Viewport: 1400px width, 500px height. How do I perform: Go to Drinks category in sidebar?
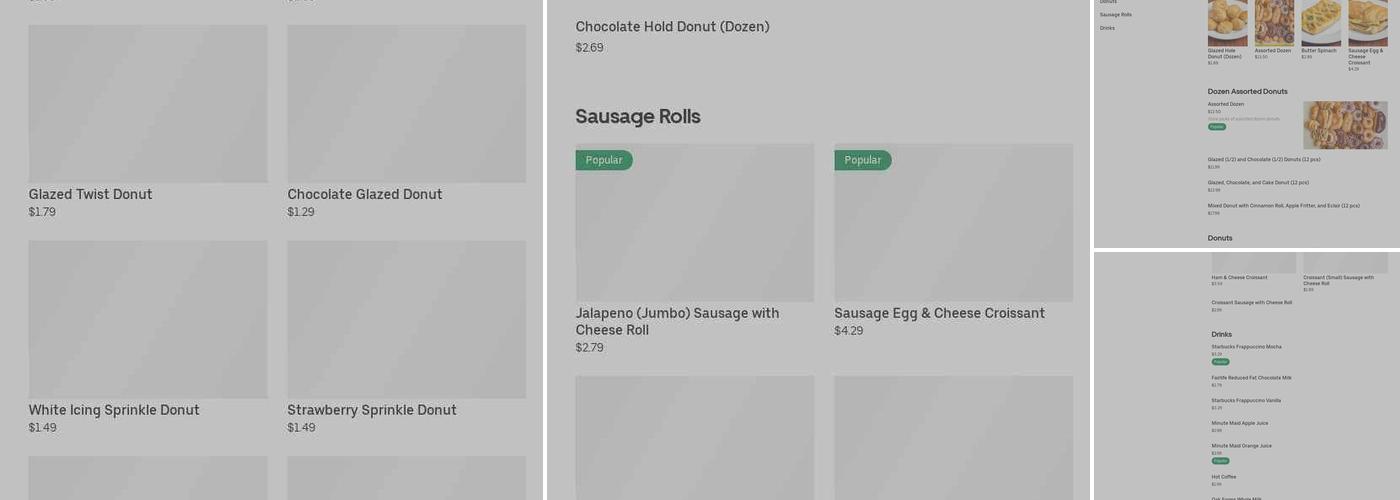[1107, 28]
